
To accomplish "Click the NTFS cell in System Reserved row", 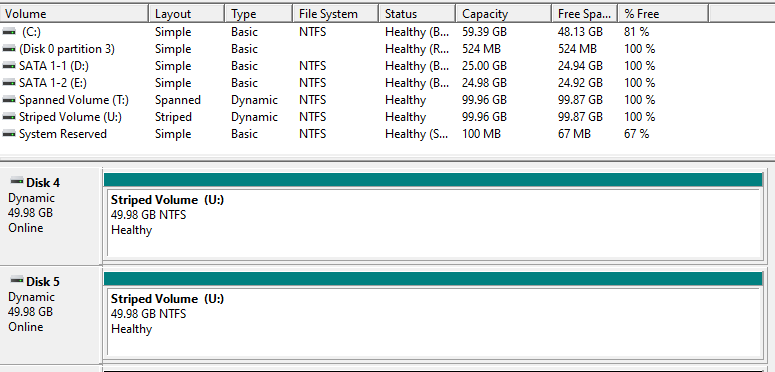I will coord(312,134).
